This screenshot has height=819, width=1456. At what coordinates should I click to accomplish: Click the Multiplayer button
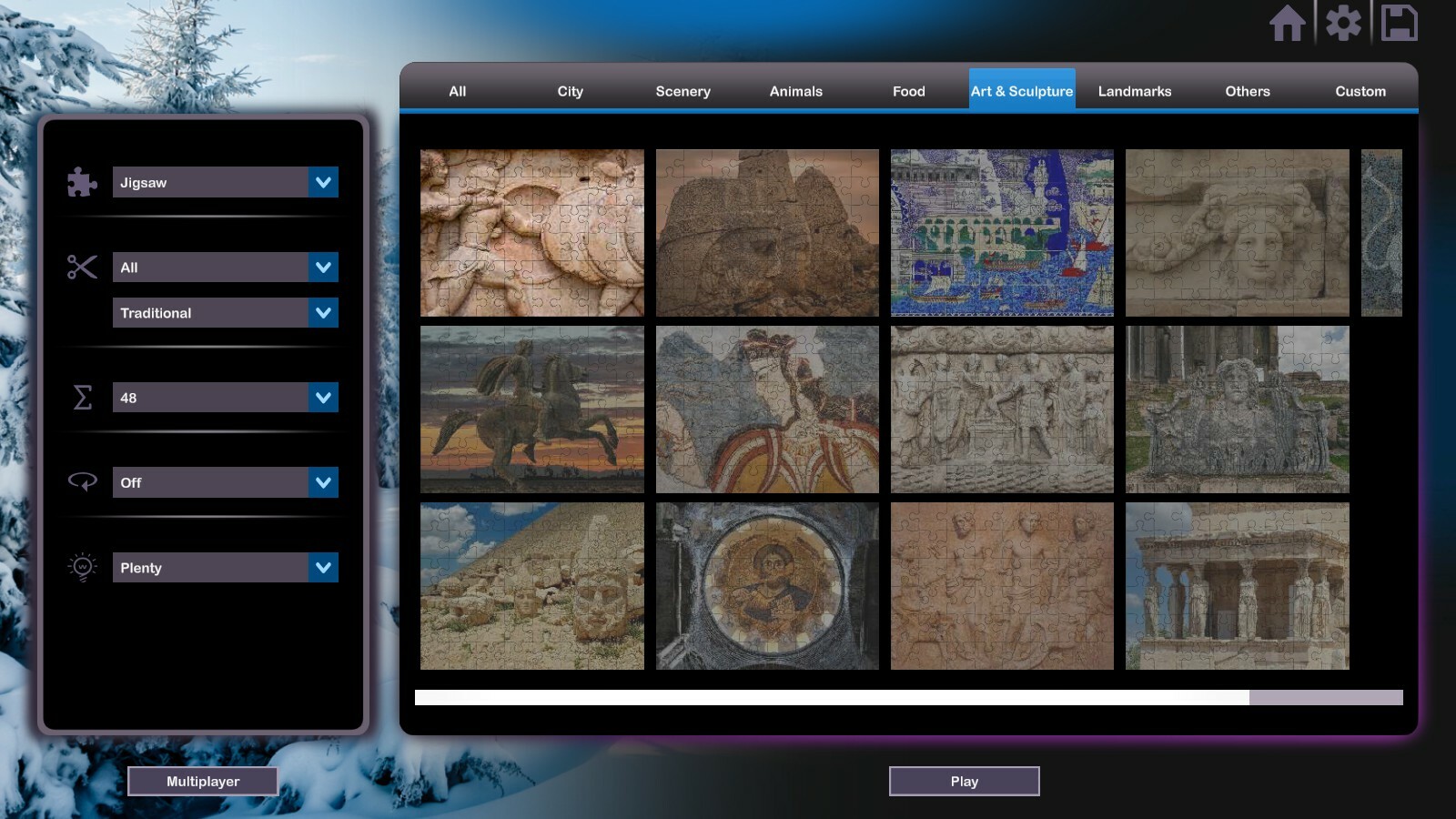[x=203, y=780]
